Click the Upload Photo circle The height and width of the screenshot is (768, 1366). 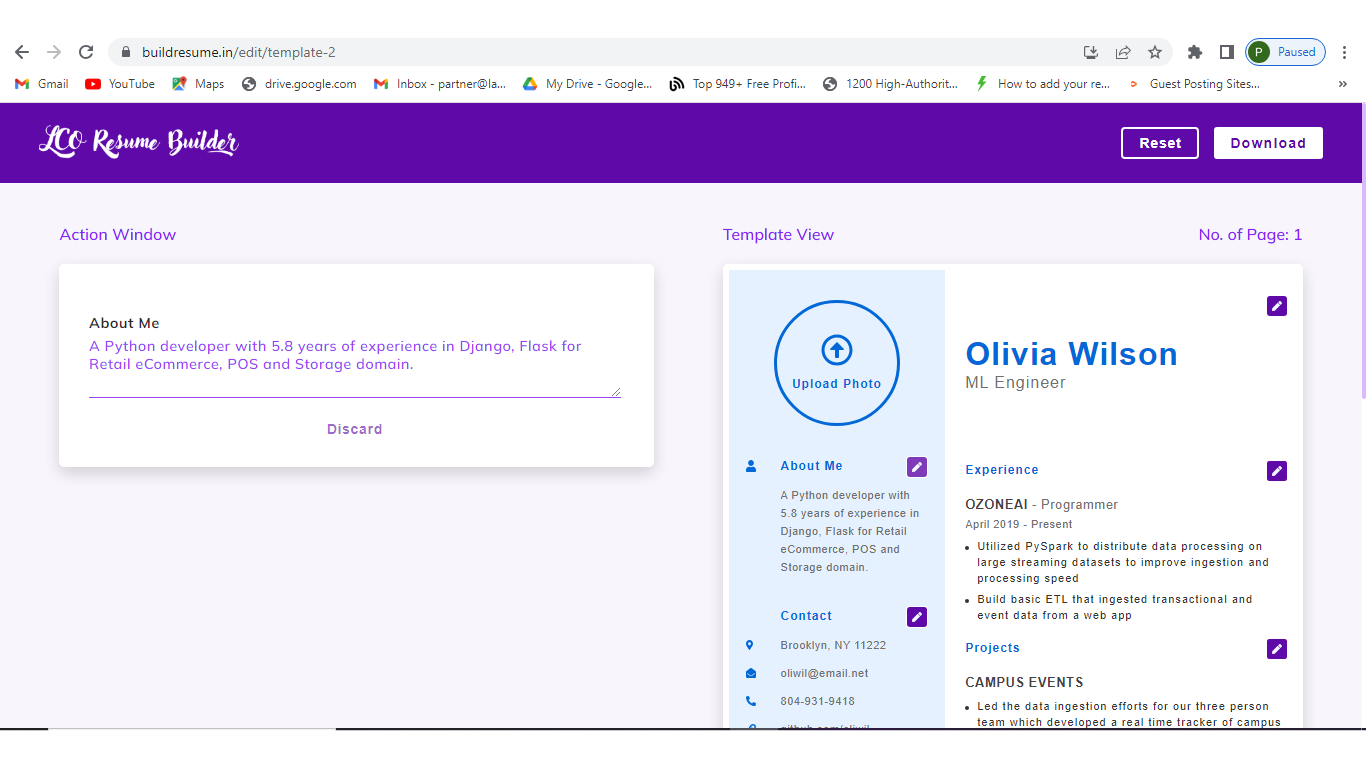point(836,363)
